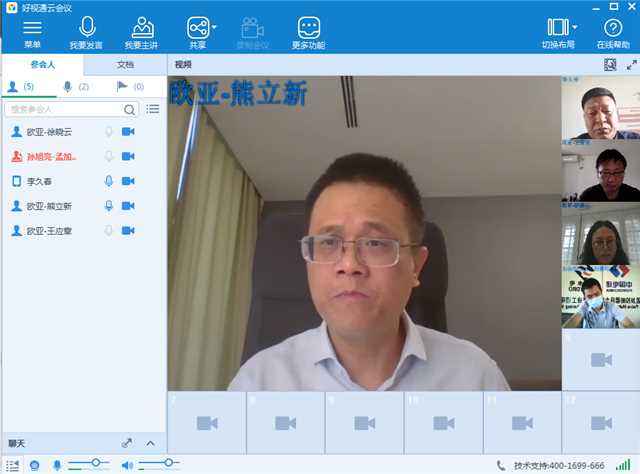Open 在线帮助 question mark icon
This screenshot has height=474, width=640.
612,28
